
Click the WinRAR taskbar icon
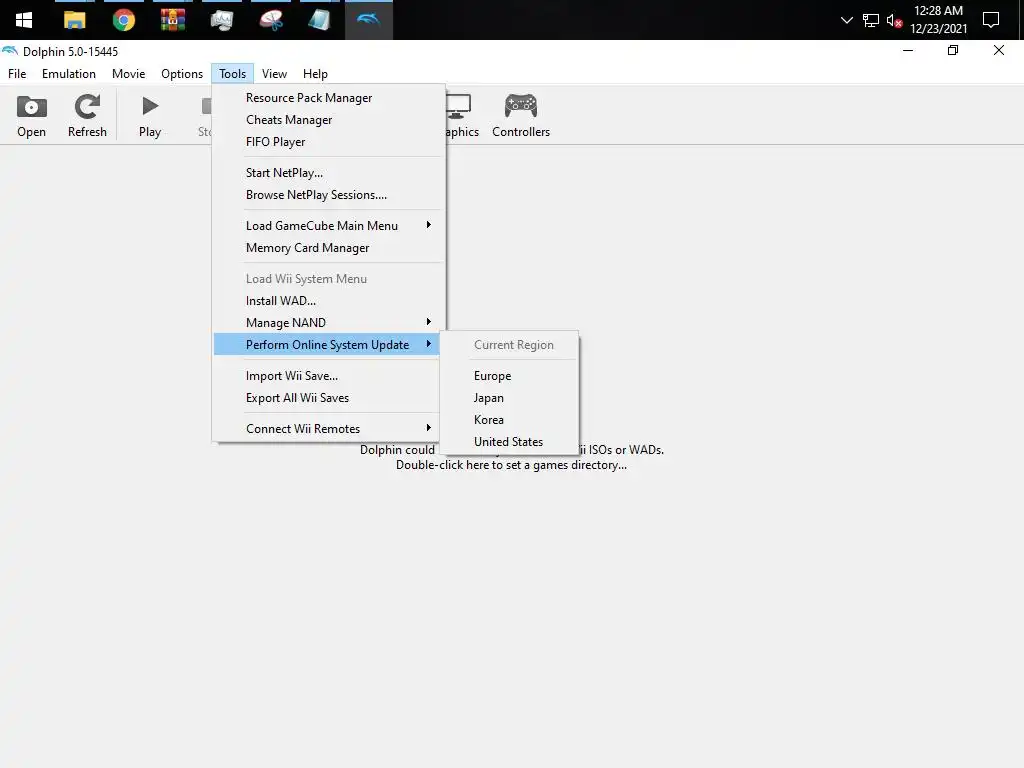pyautogui.click(x=172, y=20)
